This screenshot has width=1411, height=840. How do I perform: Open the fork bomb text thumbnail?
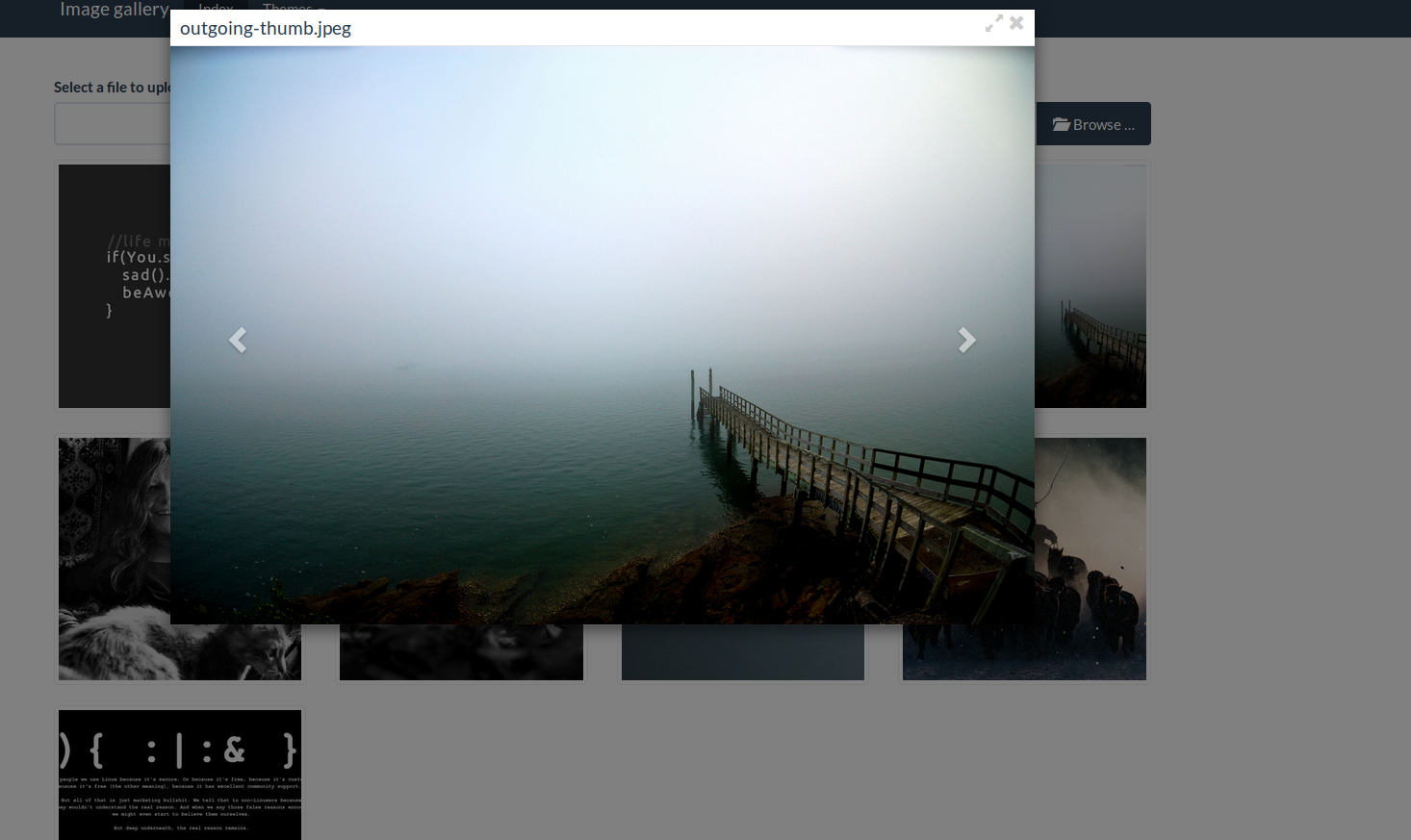[180, 776]
